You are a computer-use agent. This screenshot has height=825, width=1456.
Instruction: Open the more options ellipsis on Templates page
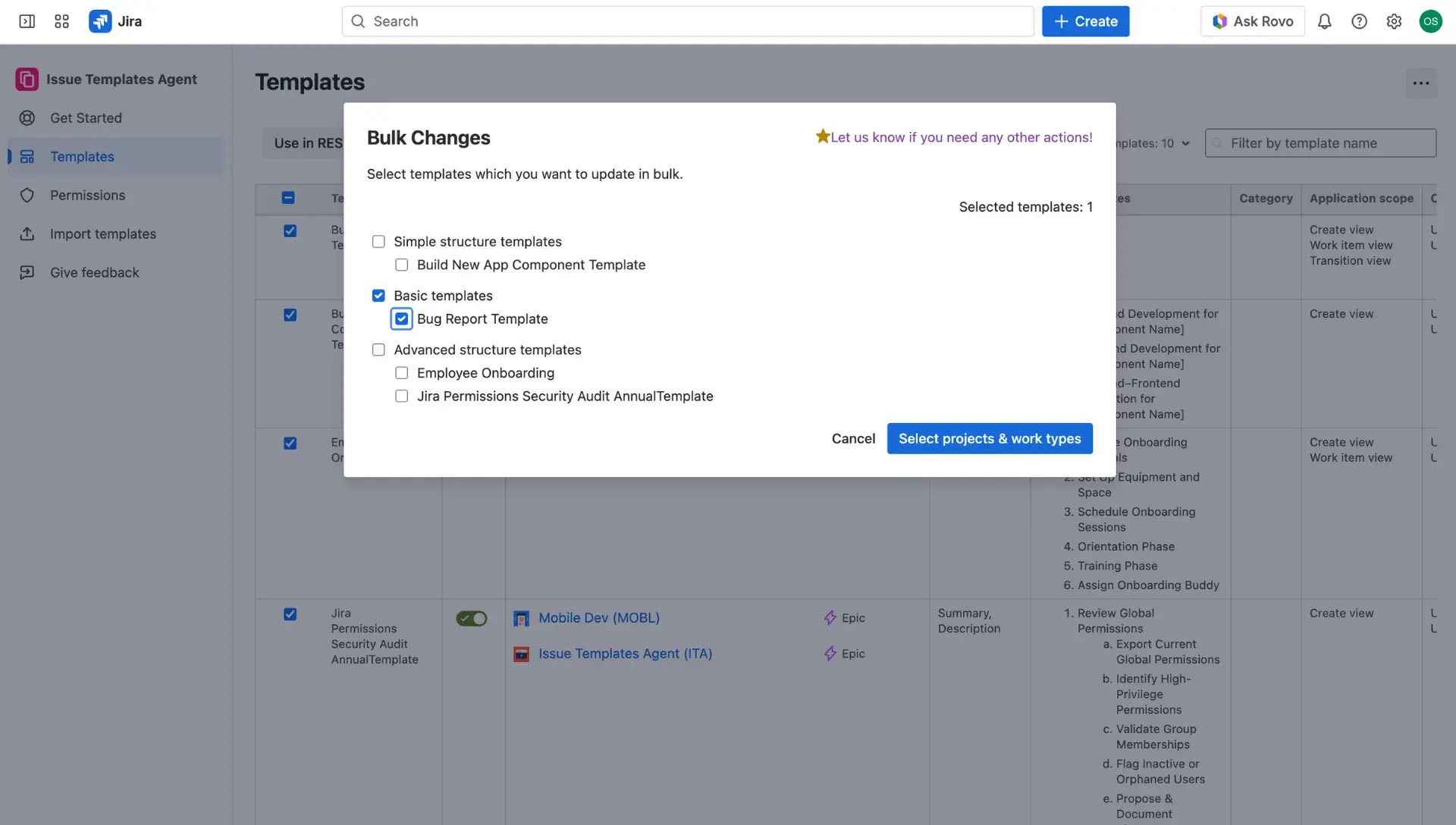1421,83
